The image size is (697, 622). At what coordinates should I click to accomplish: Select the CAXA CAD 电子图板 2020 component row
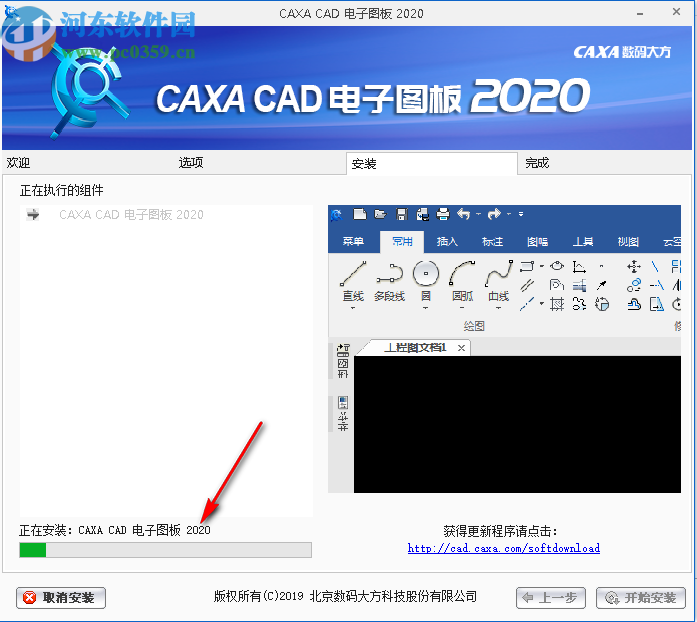(x=166, y=215)
